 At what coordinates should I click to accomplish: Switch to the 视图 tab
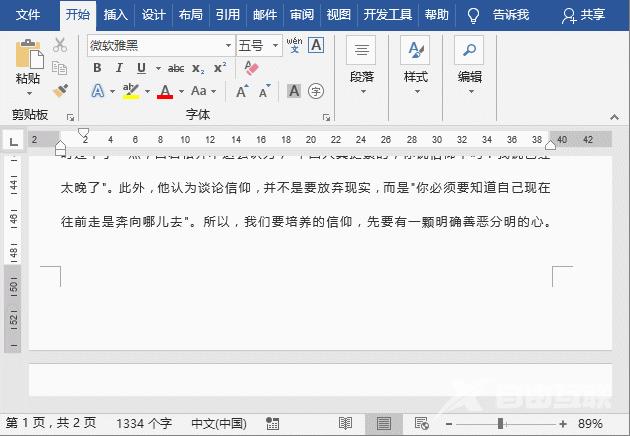339,15
